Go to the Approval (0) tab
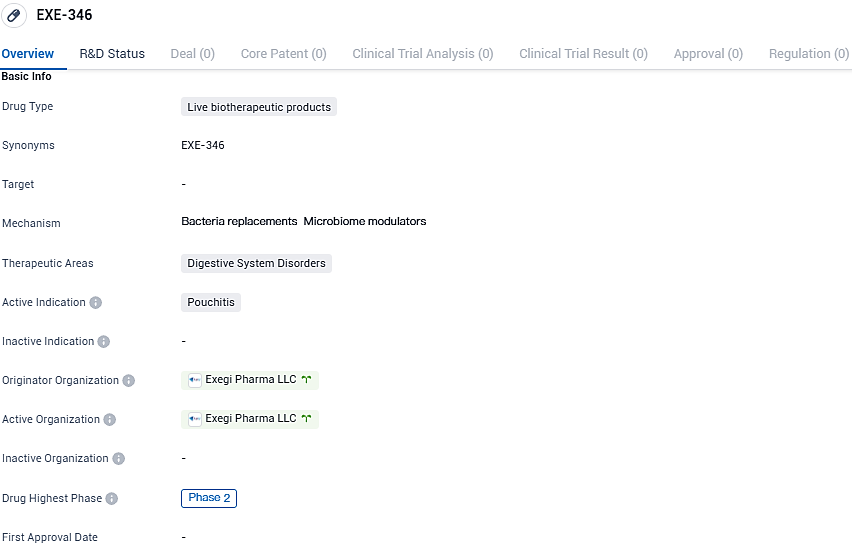 tap(708, 54)
